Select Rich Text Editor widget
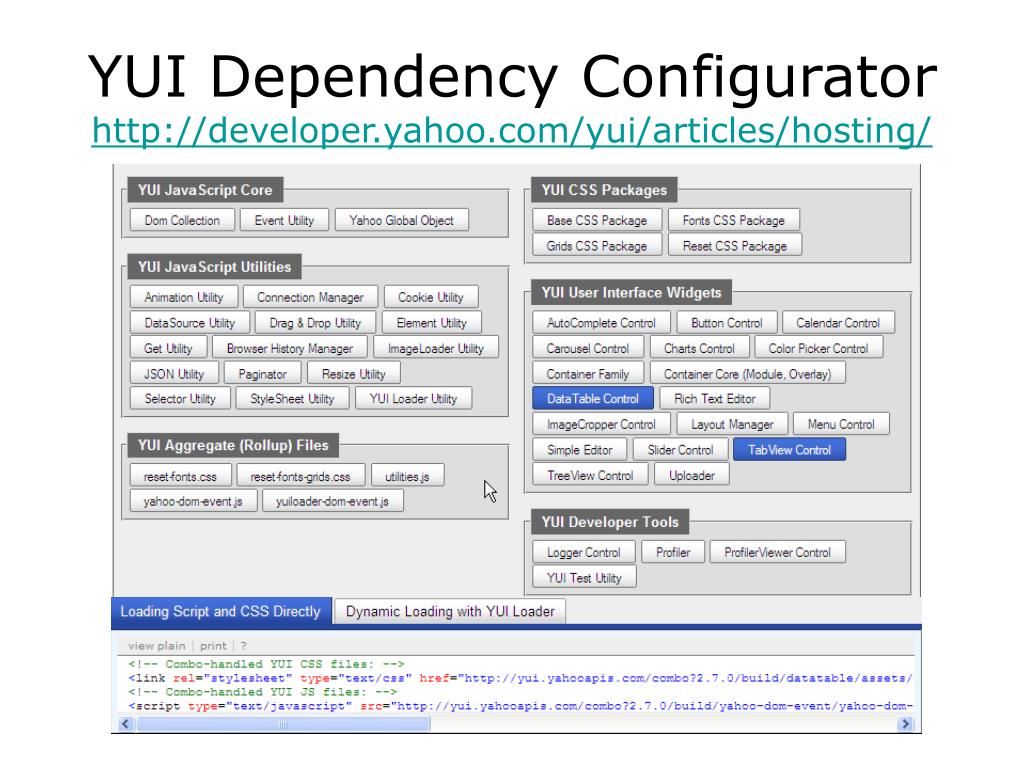The width and height of the screenshot is (1024, 768). [x=714, y=398]
